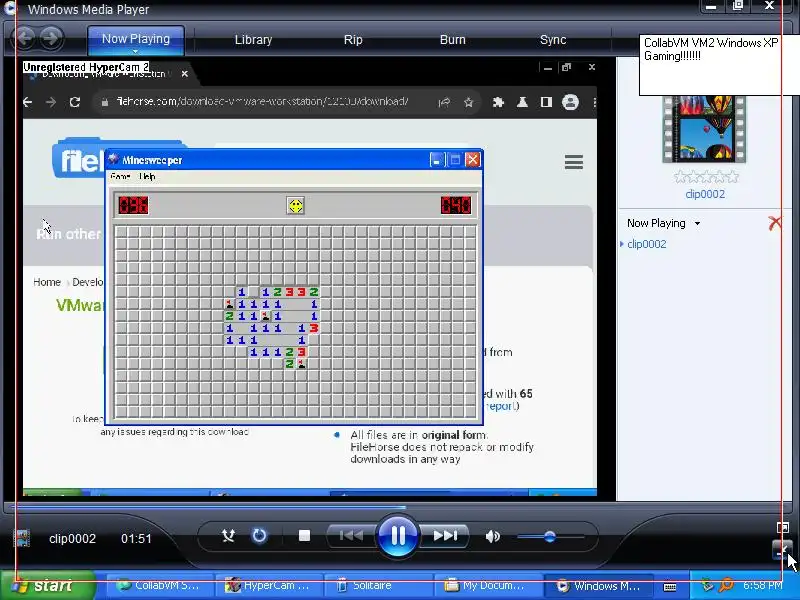Stop the video with the square stop button
The height and width of the screenshot is (600, 800).
tap(304, 536)
